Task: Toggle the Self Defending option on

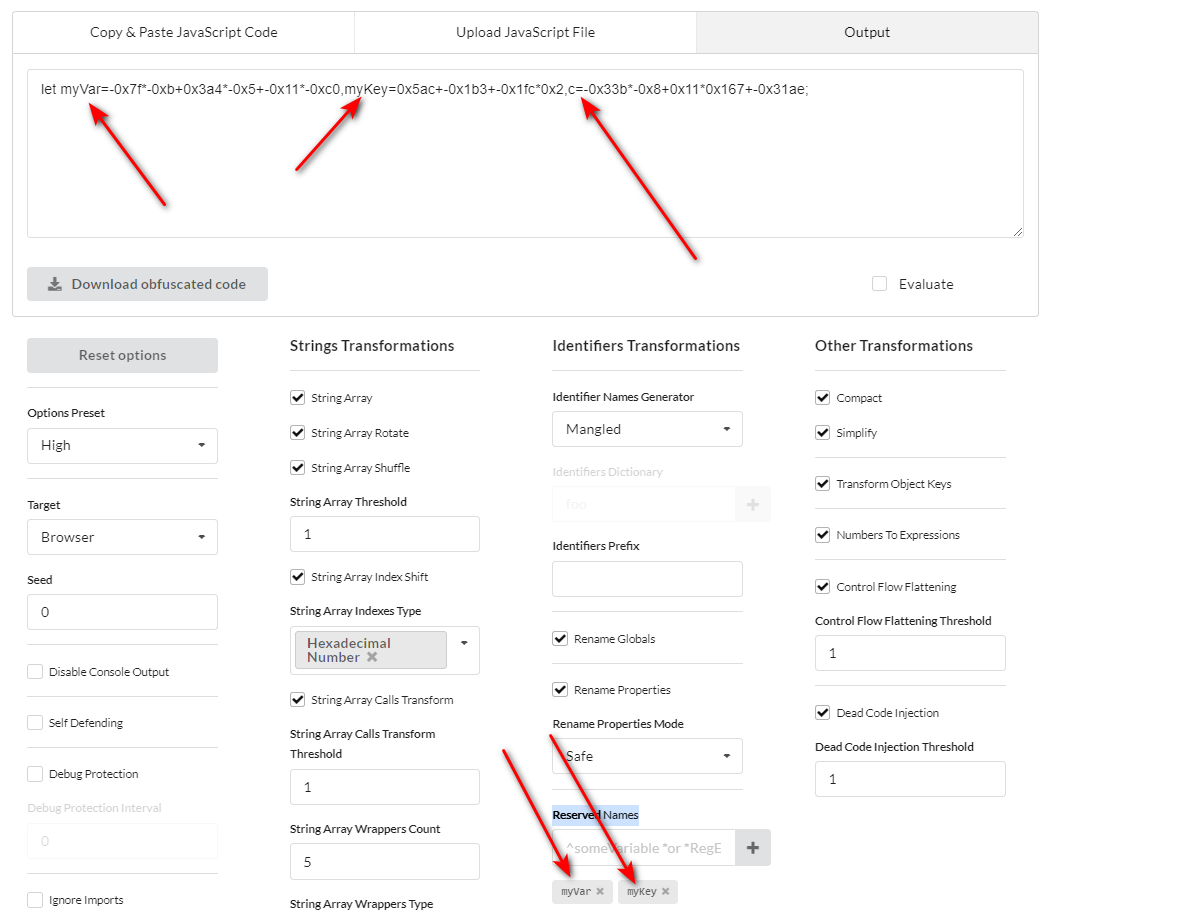Action: point(36,722)
